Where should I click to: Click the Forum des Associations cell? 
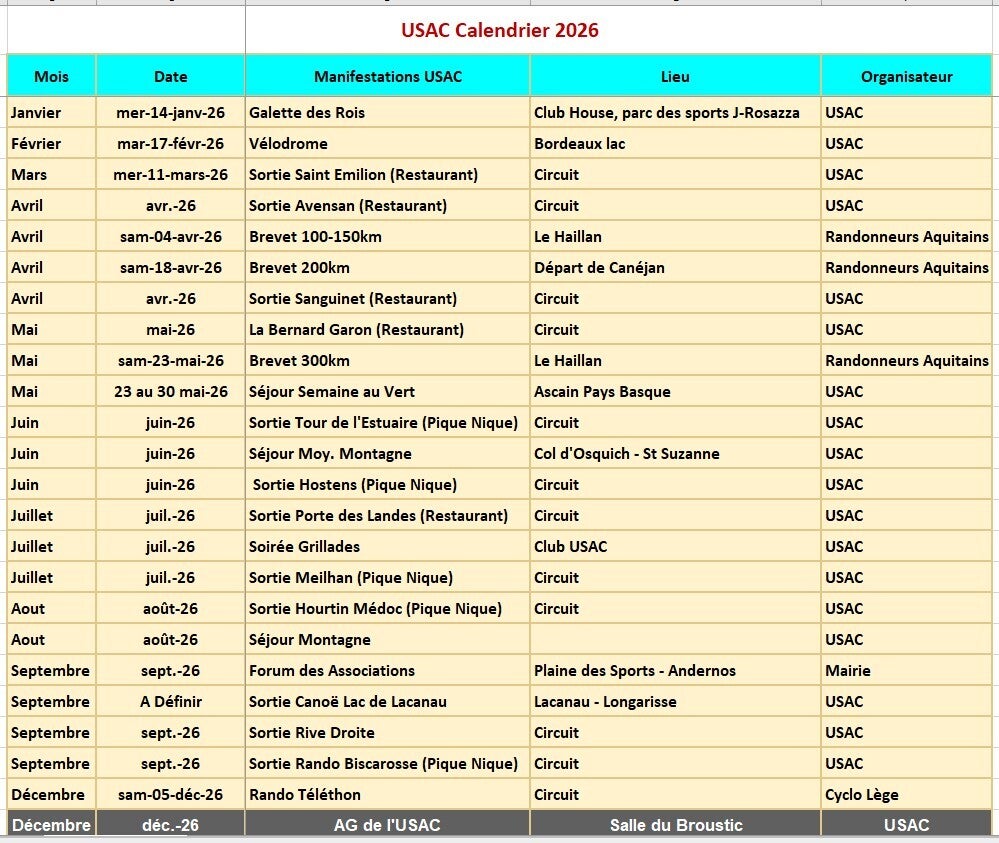pos(387,670)
